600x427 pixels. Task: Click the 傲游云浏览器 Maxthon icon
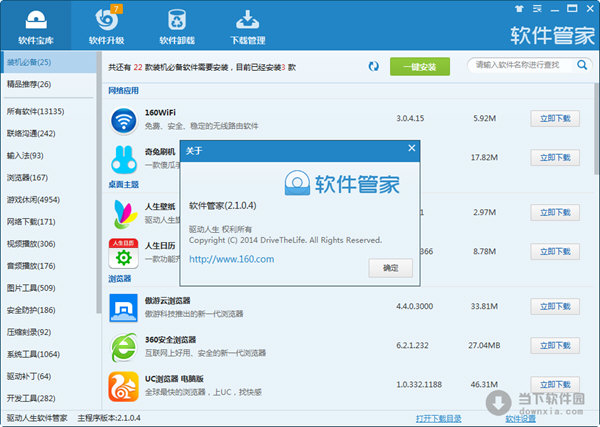tap(123, 308)
